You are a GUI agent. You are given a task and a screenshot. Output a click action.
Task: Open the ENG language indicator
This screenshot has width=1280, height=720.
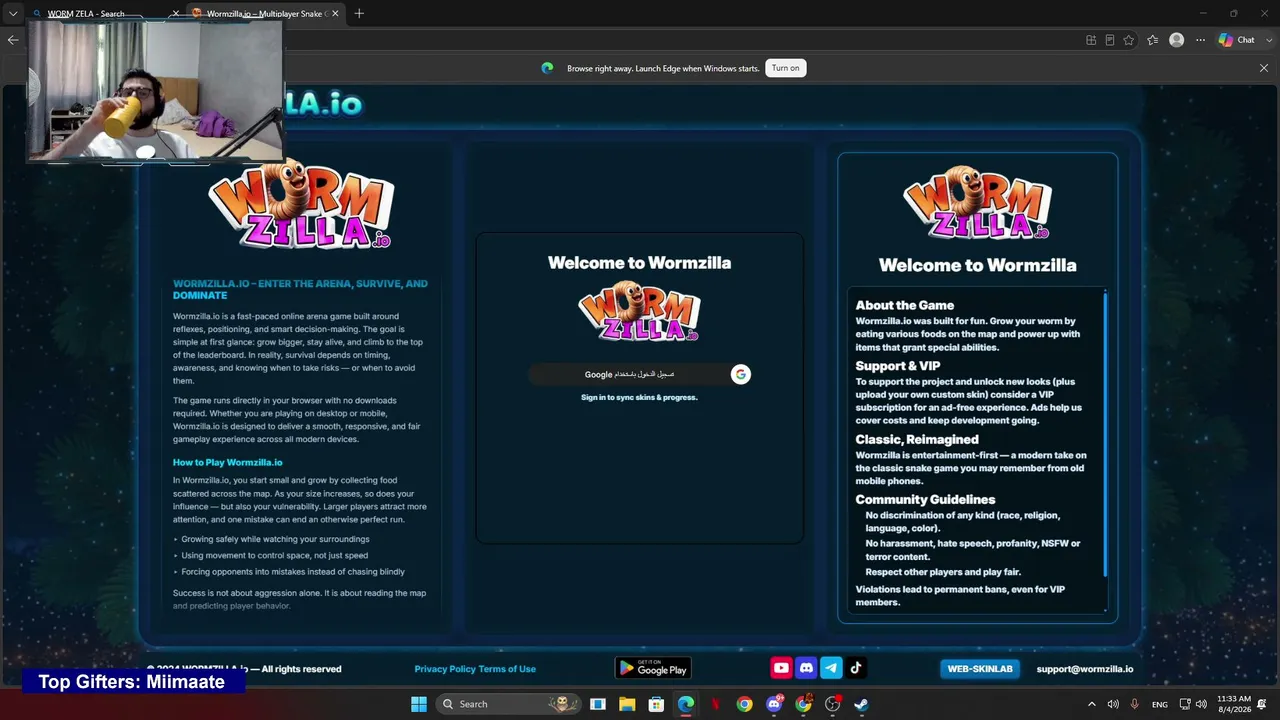[1160, 704]
